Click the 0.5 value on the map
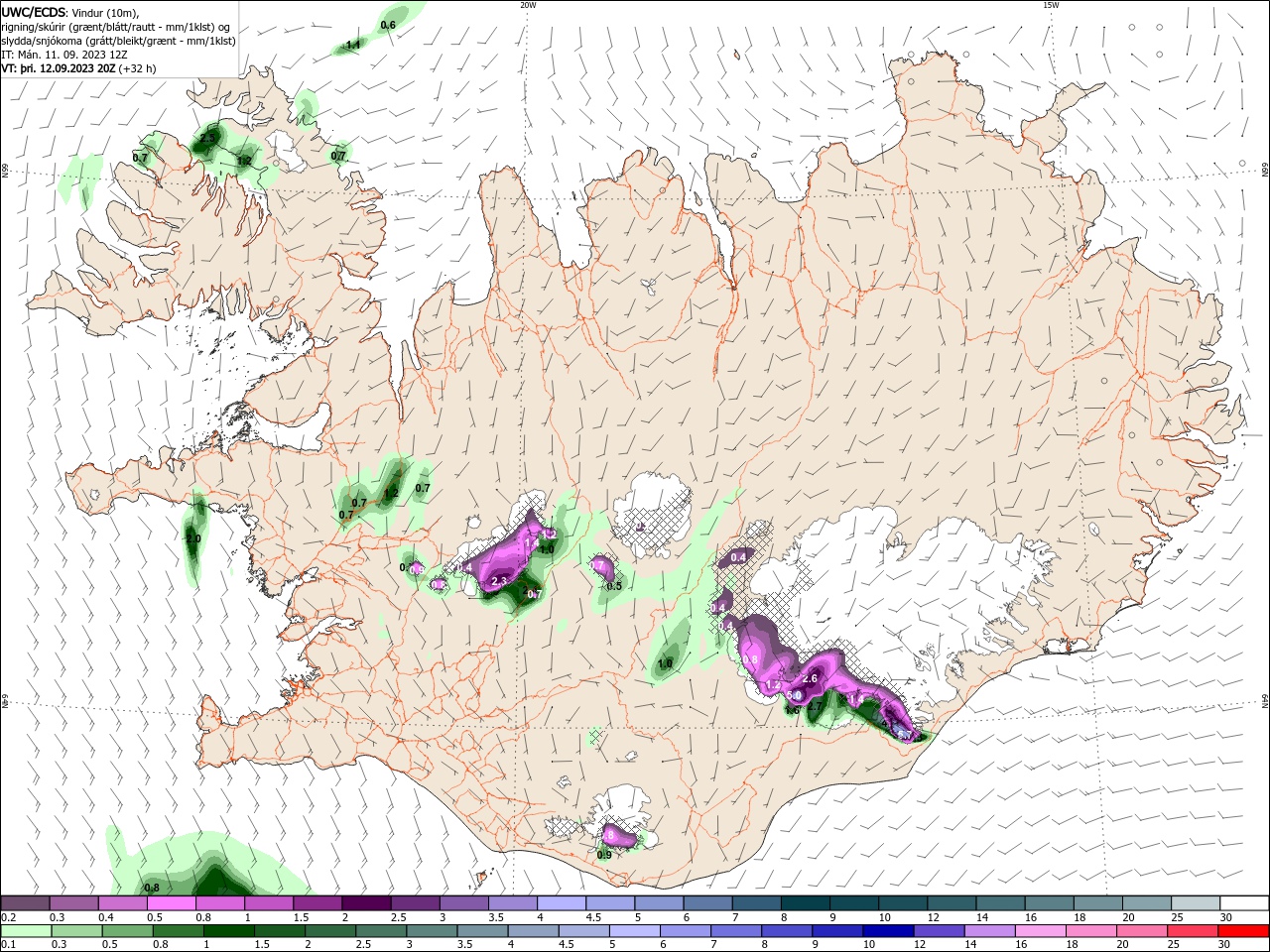This screenshot has height=952, width=1270. [614, 586]
